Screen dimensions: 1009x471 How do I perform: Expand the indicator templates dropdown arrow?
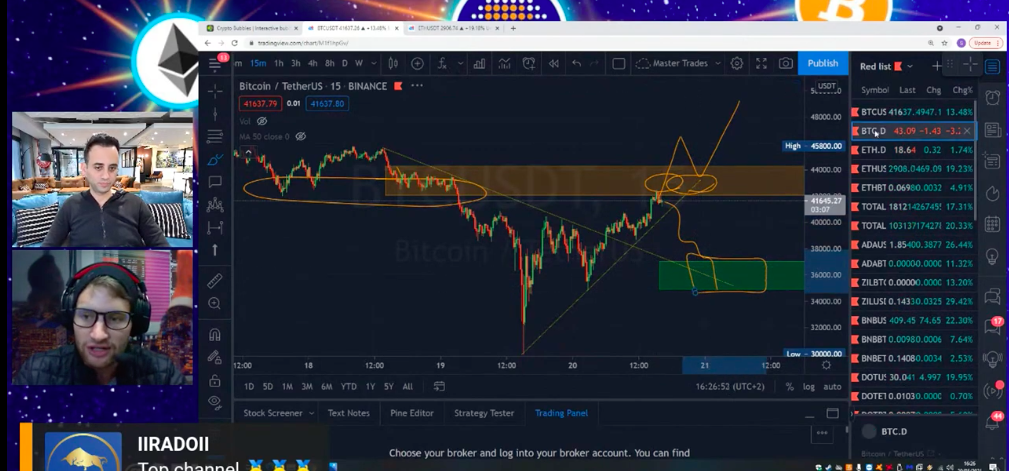point(460,63)
